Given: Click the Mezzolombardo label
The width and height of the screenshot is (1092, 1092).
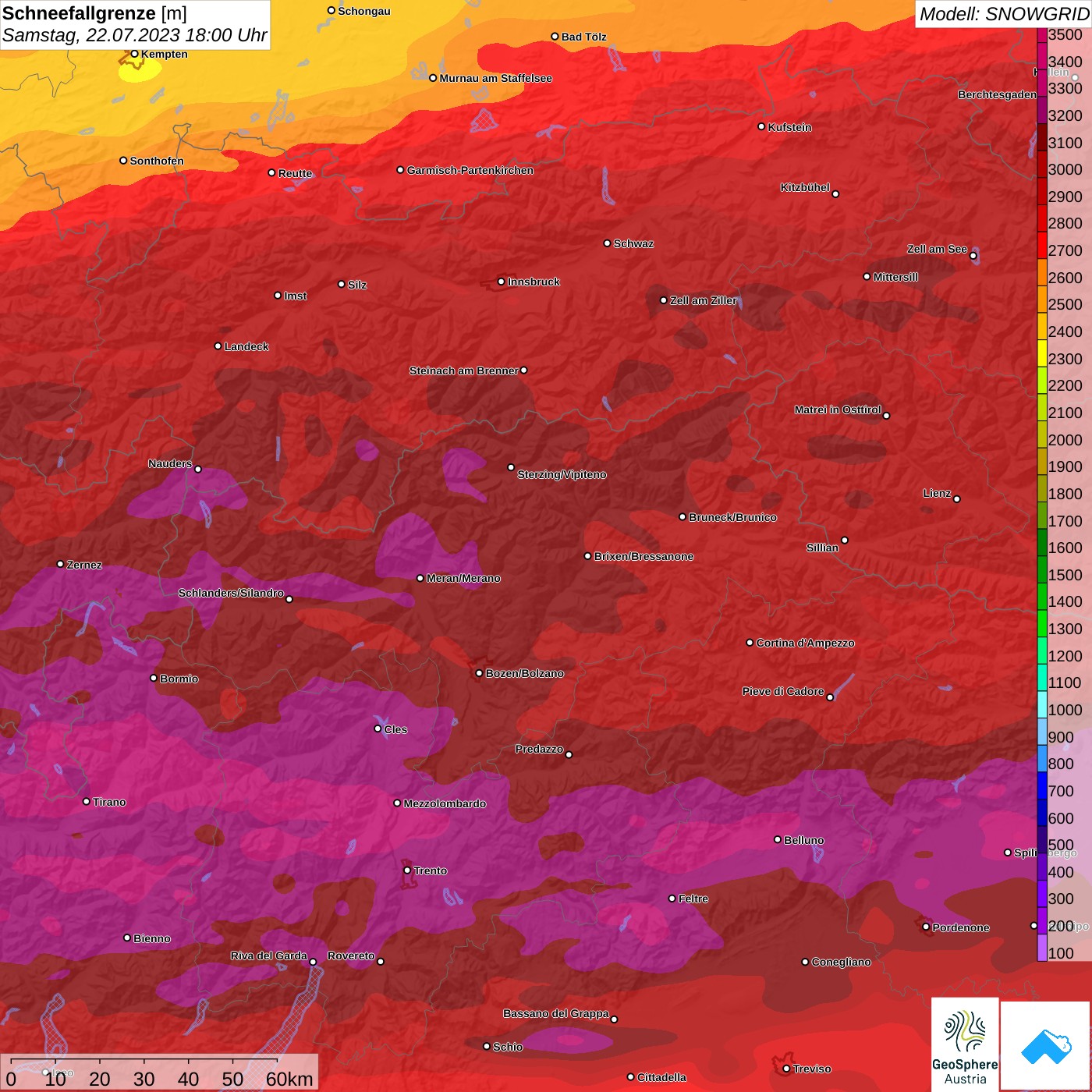Looking at the screenshot, I should click(445, 803).
